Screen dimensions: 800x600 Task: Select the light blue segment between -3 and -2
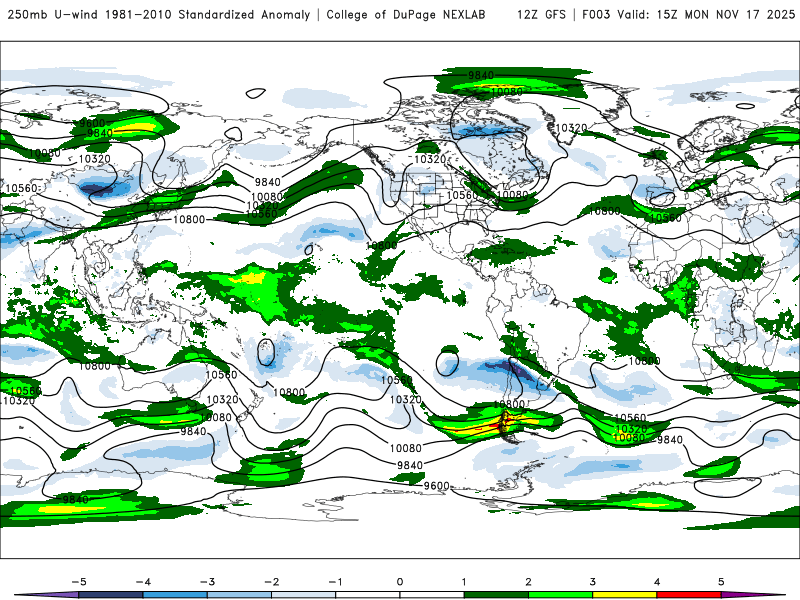pos(239,595)
